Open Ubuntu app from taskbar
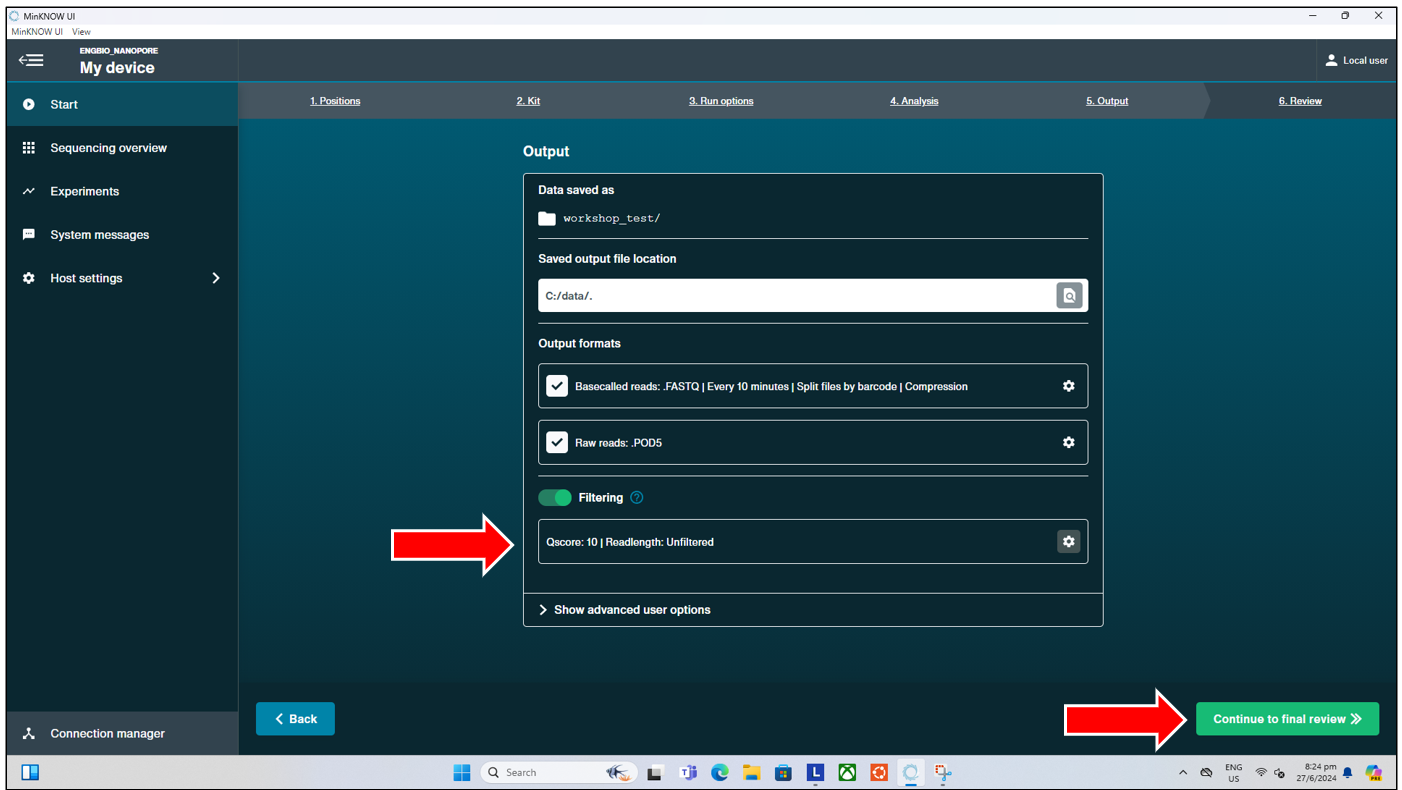Viewport: 1402px width, 790px height. coord(879,772)
